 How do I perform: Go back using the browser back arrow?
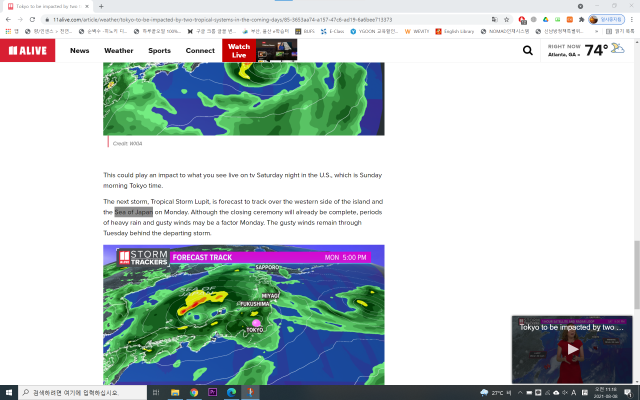pyautogui.click(x=7, y=19)
